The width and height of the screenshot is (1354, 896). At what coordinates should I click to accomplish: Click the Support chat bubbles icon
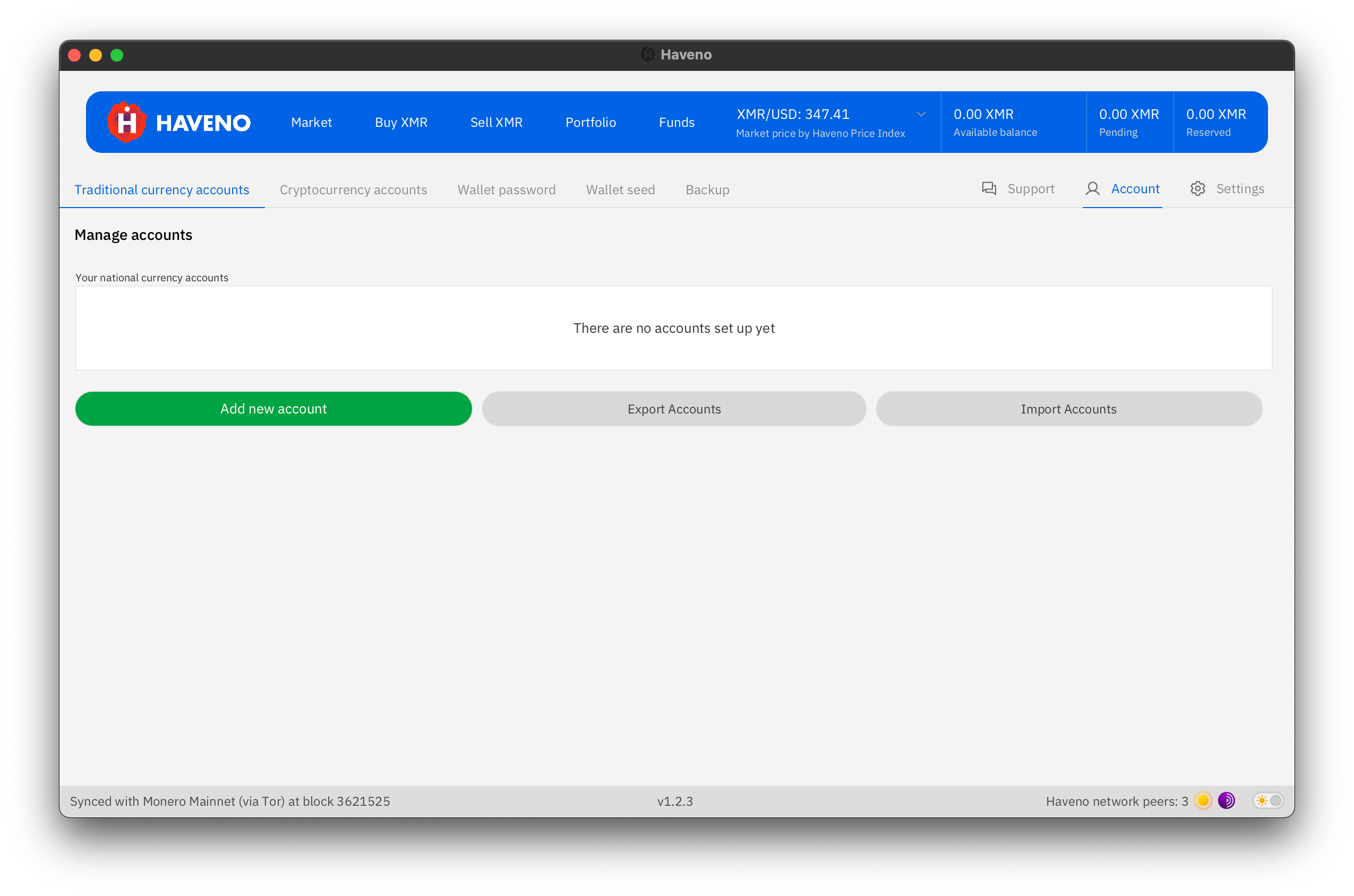989,188
